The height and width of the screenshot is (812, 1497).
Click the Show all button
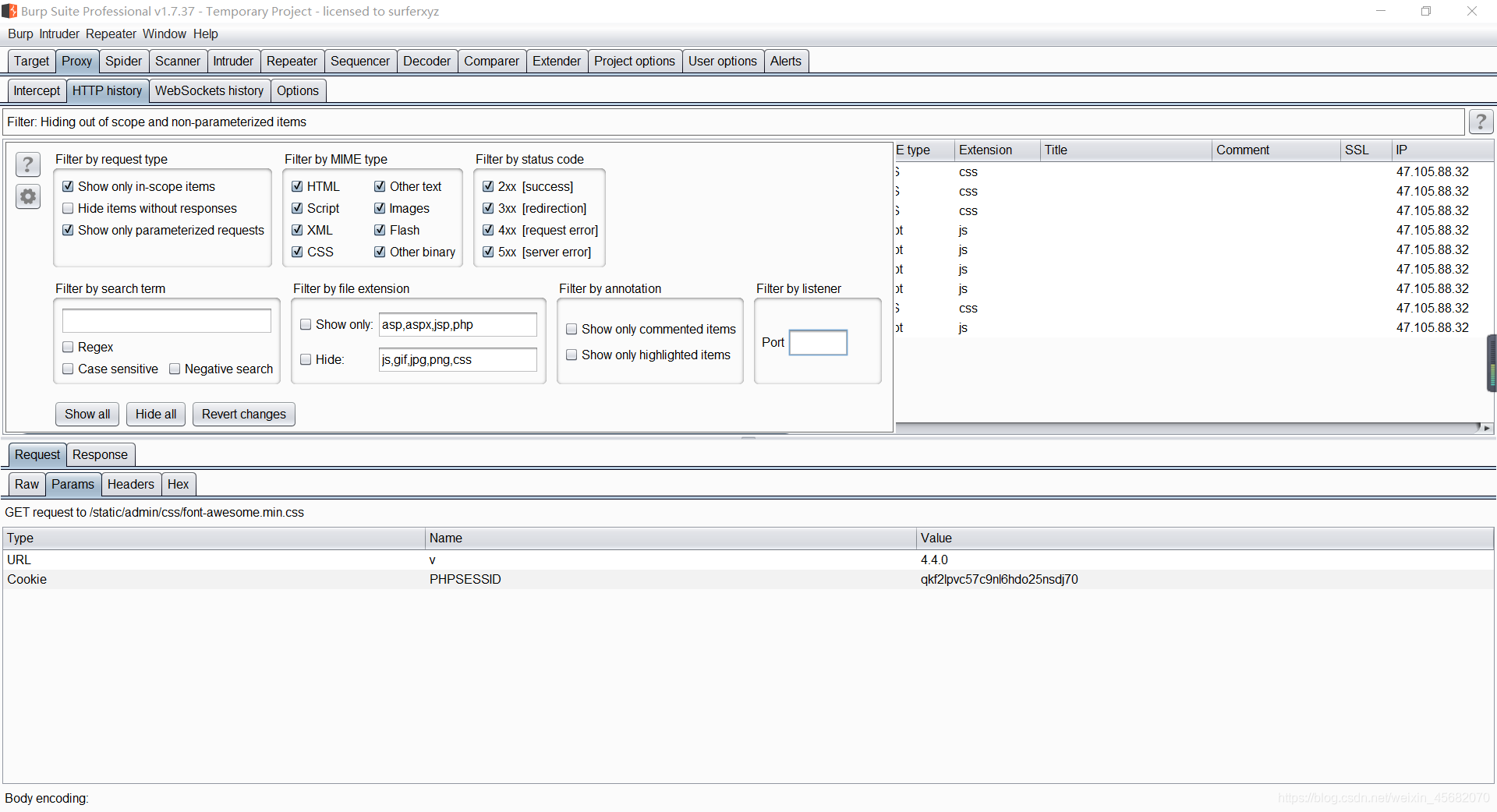[87, 414]
